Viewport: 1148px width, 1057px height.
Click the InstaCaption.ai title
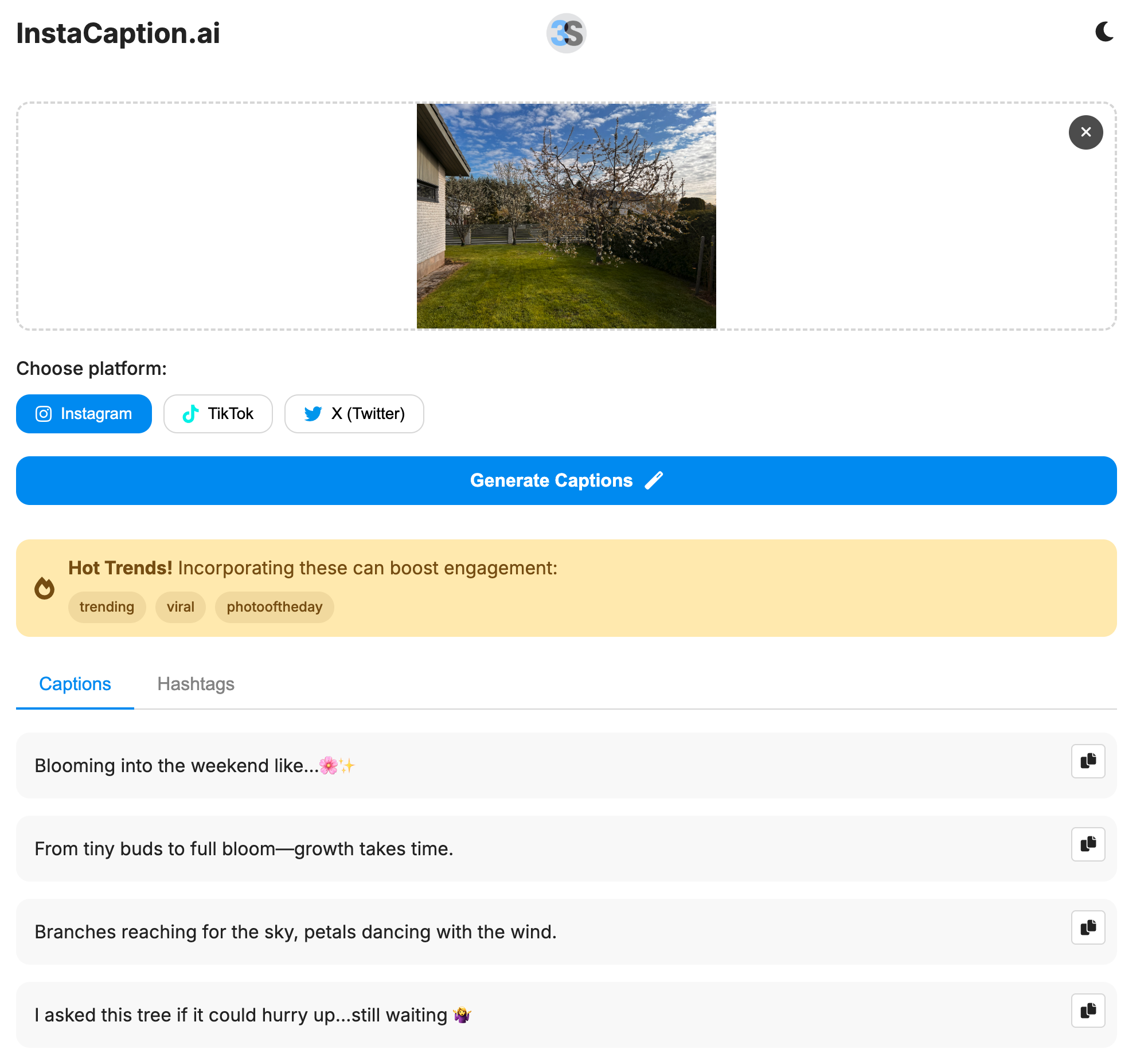click(118, 33)
